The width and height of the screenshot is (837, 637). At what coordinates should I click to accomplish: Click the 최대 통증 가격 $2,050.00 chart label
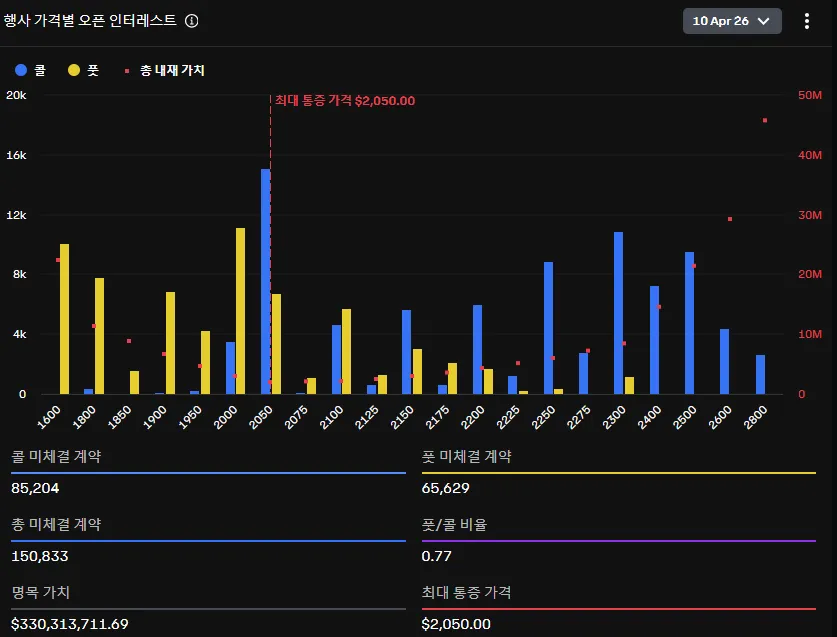(345, 101)
